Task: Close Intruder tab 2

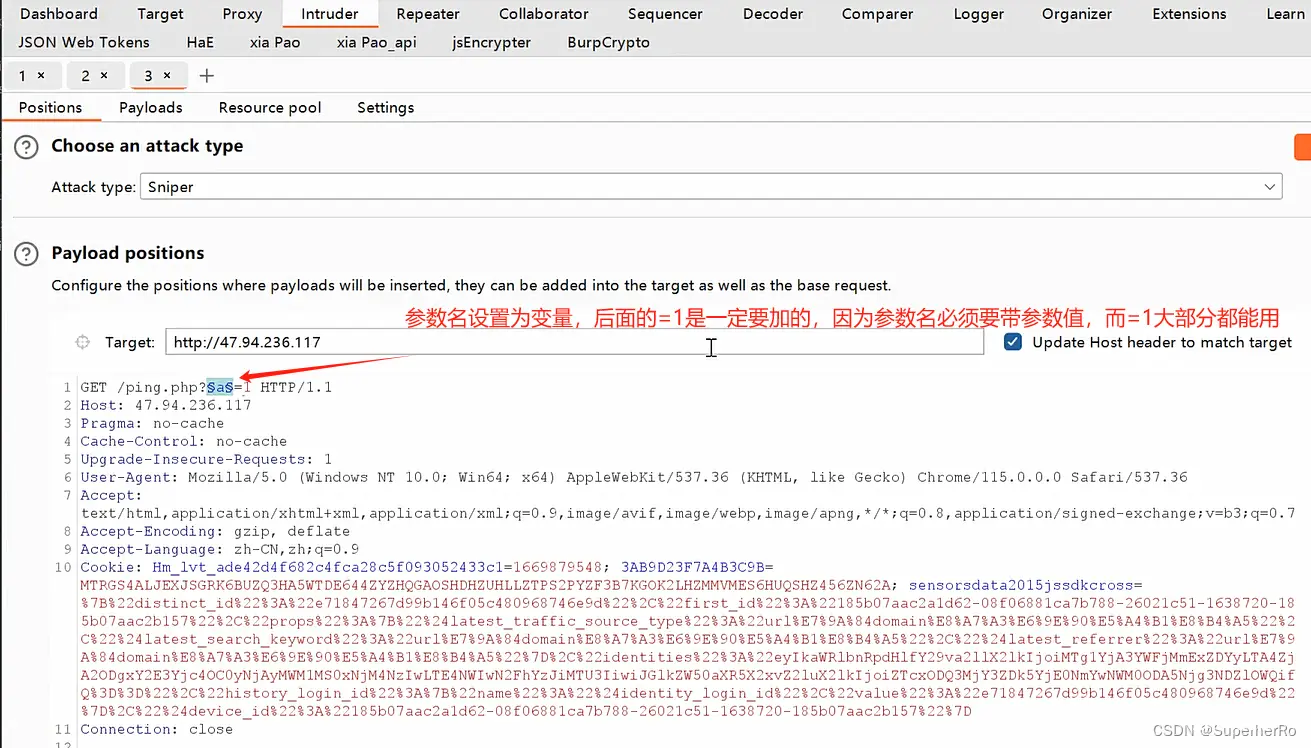Action: 103,75
